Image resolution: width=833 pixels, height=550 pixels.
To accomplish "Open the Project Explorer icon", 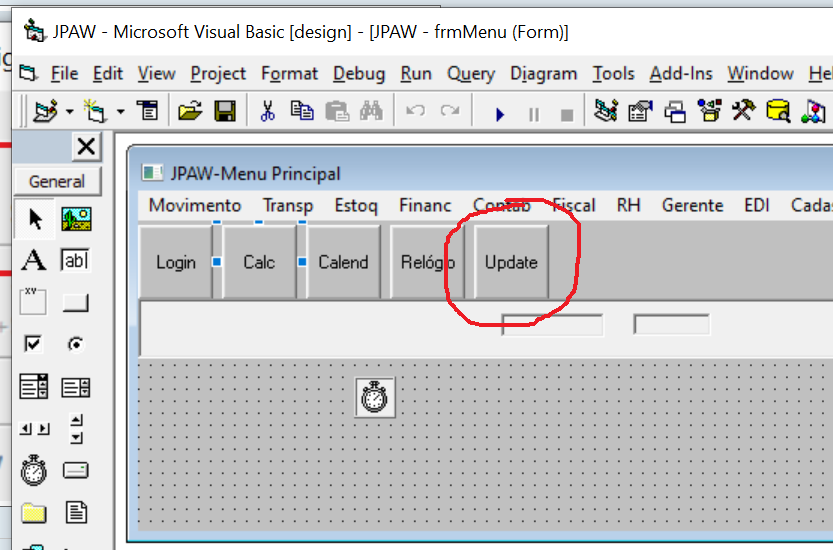I will pyautogui.click(x=606, y=111).
